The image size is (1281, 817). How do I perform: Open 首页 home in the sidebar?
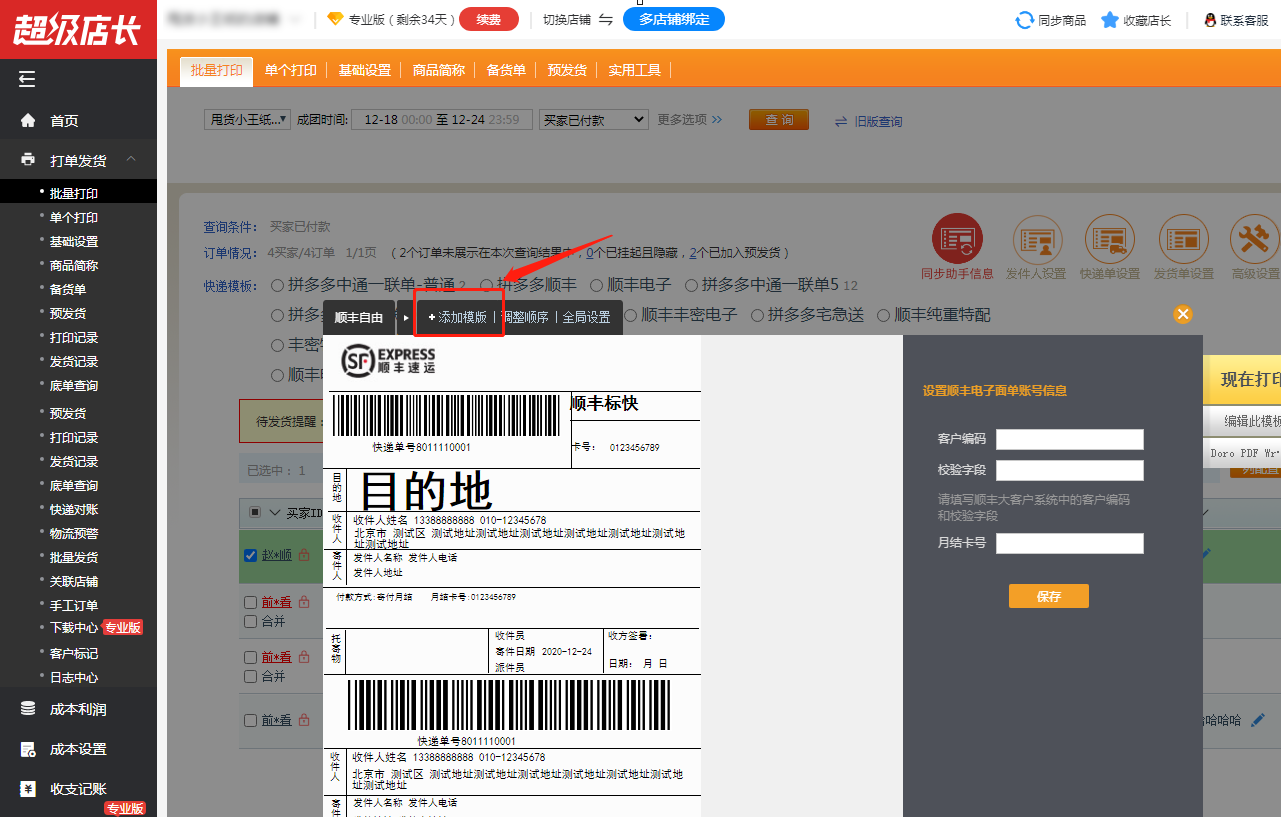click(x=64, y=121)
